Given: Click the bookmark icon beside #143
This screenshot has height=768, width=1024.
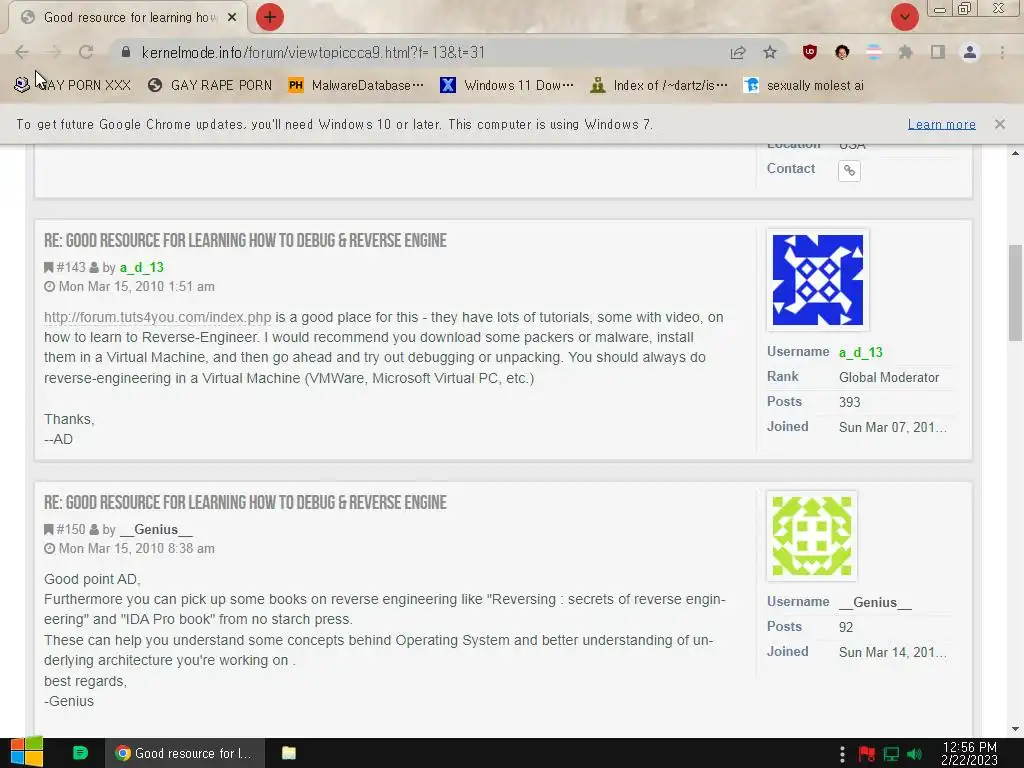Looking at the screenshot, I should (48, 267).
